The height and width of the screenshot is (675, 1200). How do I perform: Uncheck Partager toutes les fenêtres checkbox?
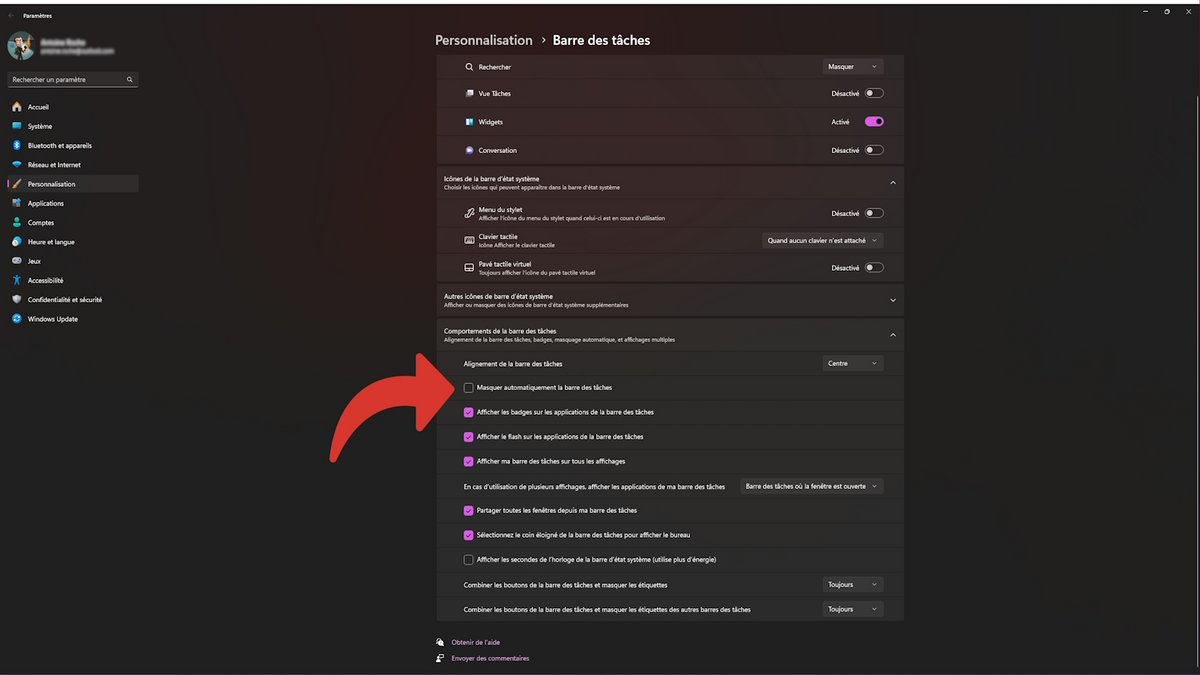point(469,510)
